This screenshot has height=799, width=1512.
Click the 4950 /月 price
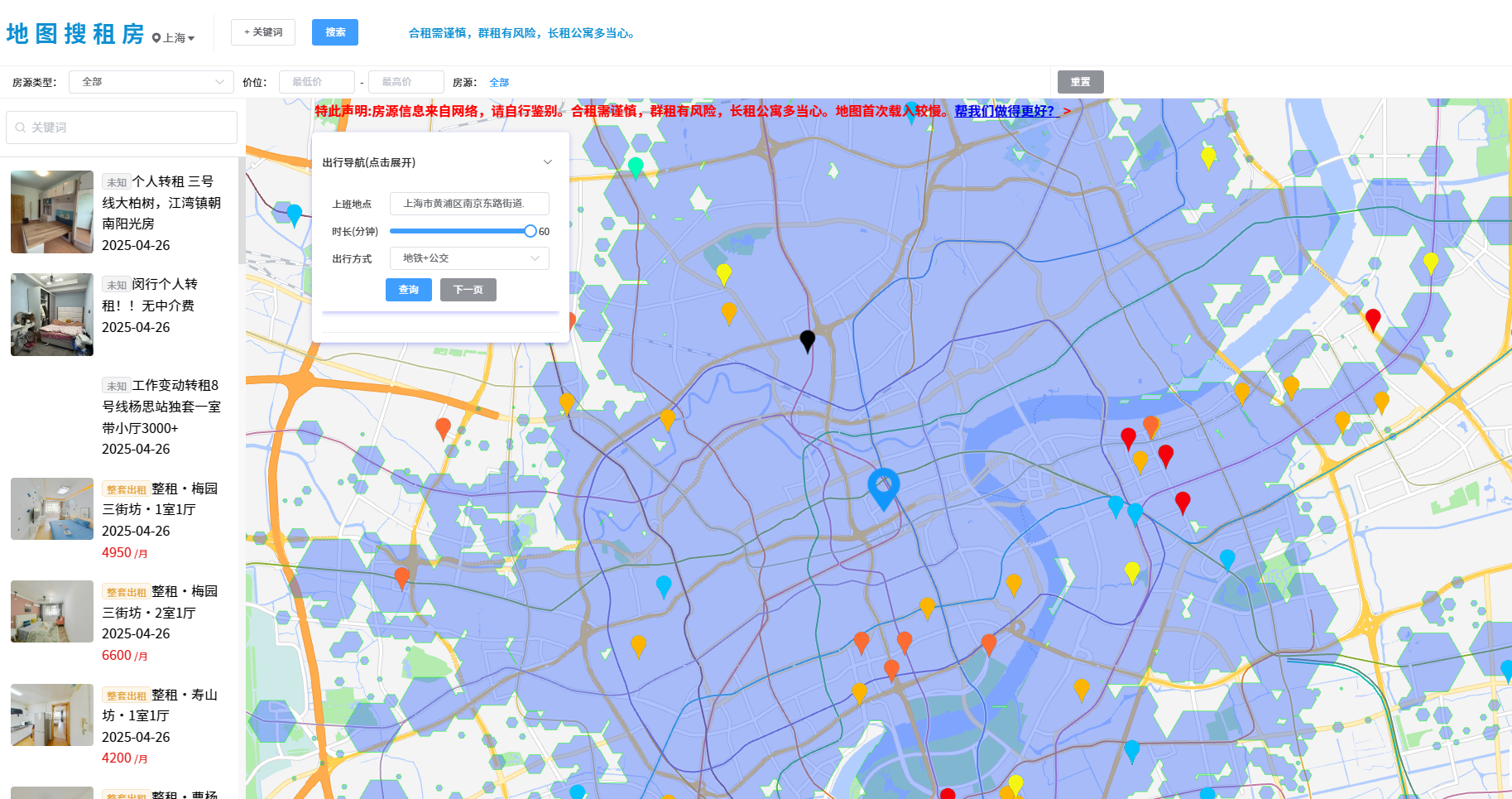[125, 552]
